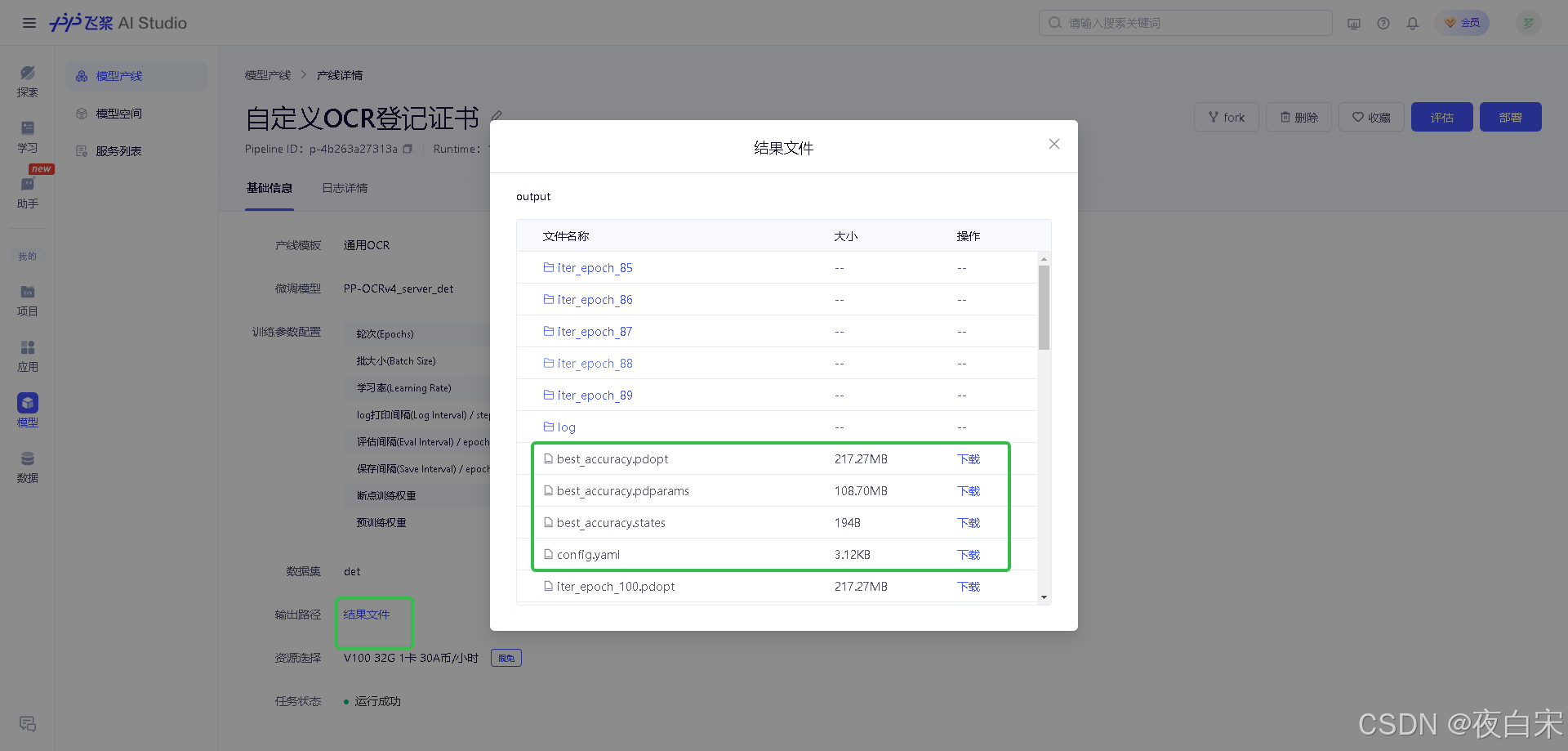The image size is (1568, 751).
Task: Click the file list scroll down arrow
Action: [1044, 597]
